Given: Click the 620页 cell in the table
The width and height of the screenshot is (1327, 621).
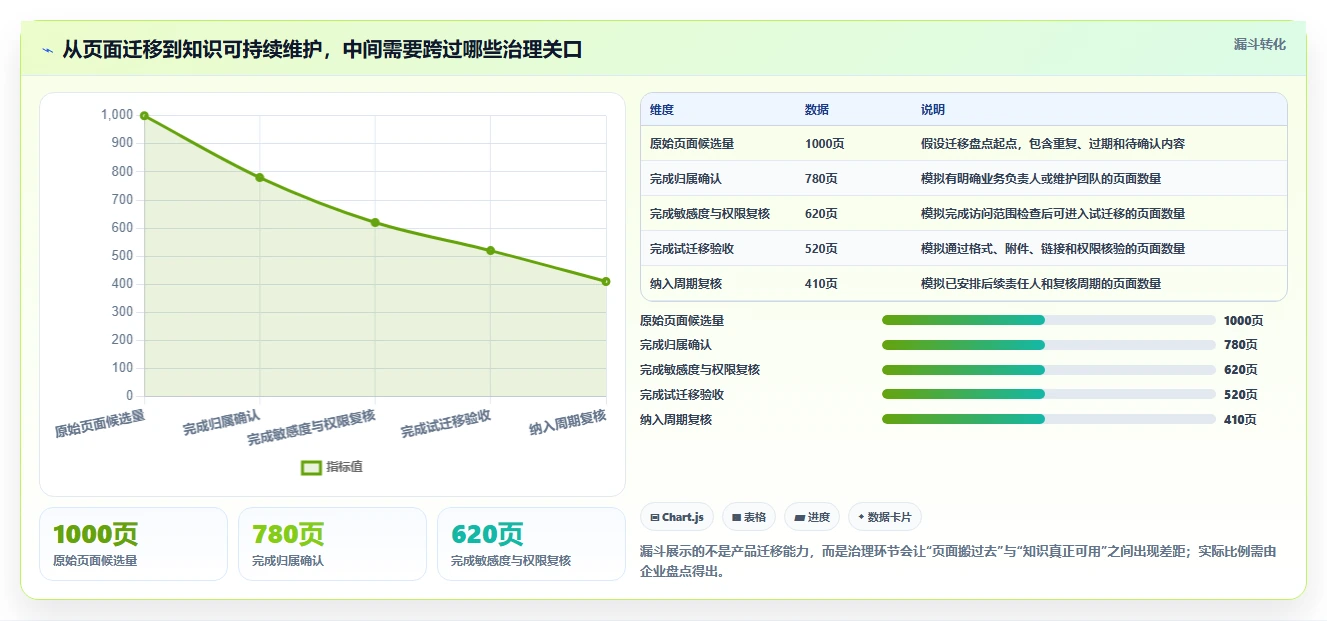Looking at the screenshot, I should point(822,214).
